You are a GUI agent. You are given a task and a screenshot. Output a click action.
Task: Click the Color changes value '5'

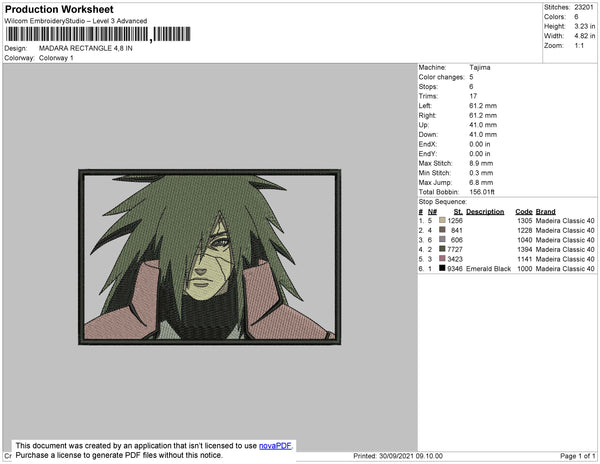coord(471,77)
